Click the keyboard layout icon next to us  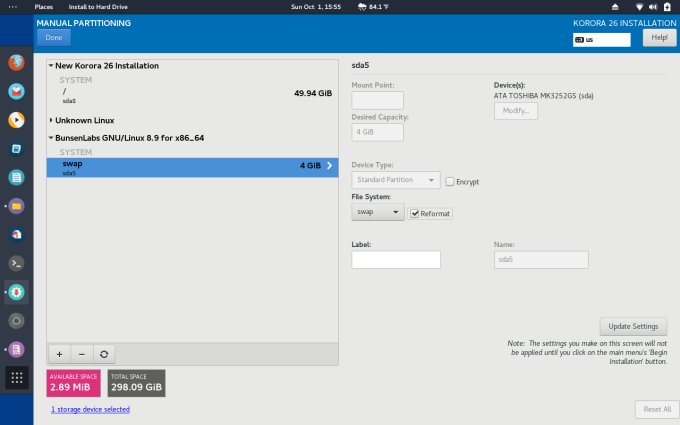coord(579,40)
